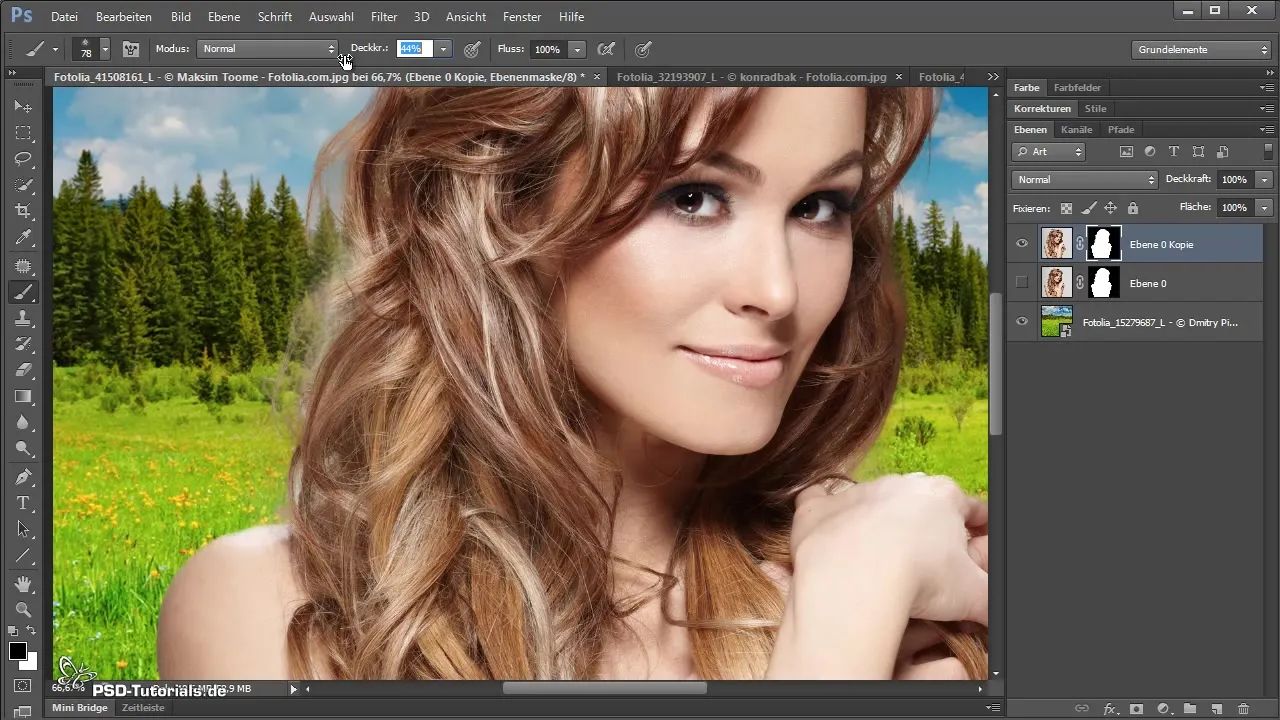1280x720 pixels.
Task: Lock all with padlock in Fixieren
Action: click(1133, 208)
